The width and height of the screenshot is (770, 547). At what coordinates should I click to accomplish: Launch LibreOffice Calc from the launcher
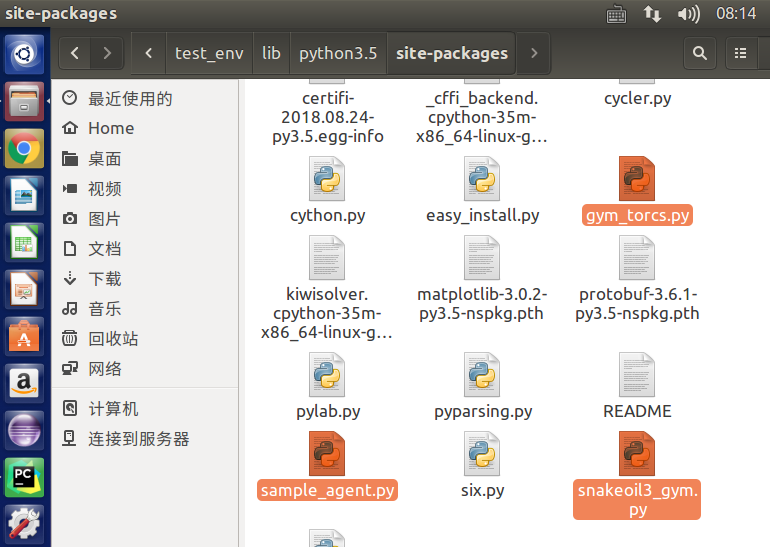25,243
